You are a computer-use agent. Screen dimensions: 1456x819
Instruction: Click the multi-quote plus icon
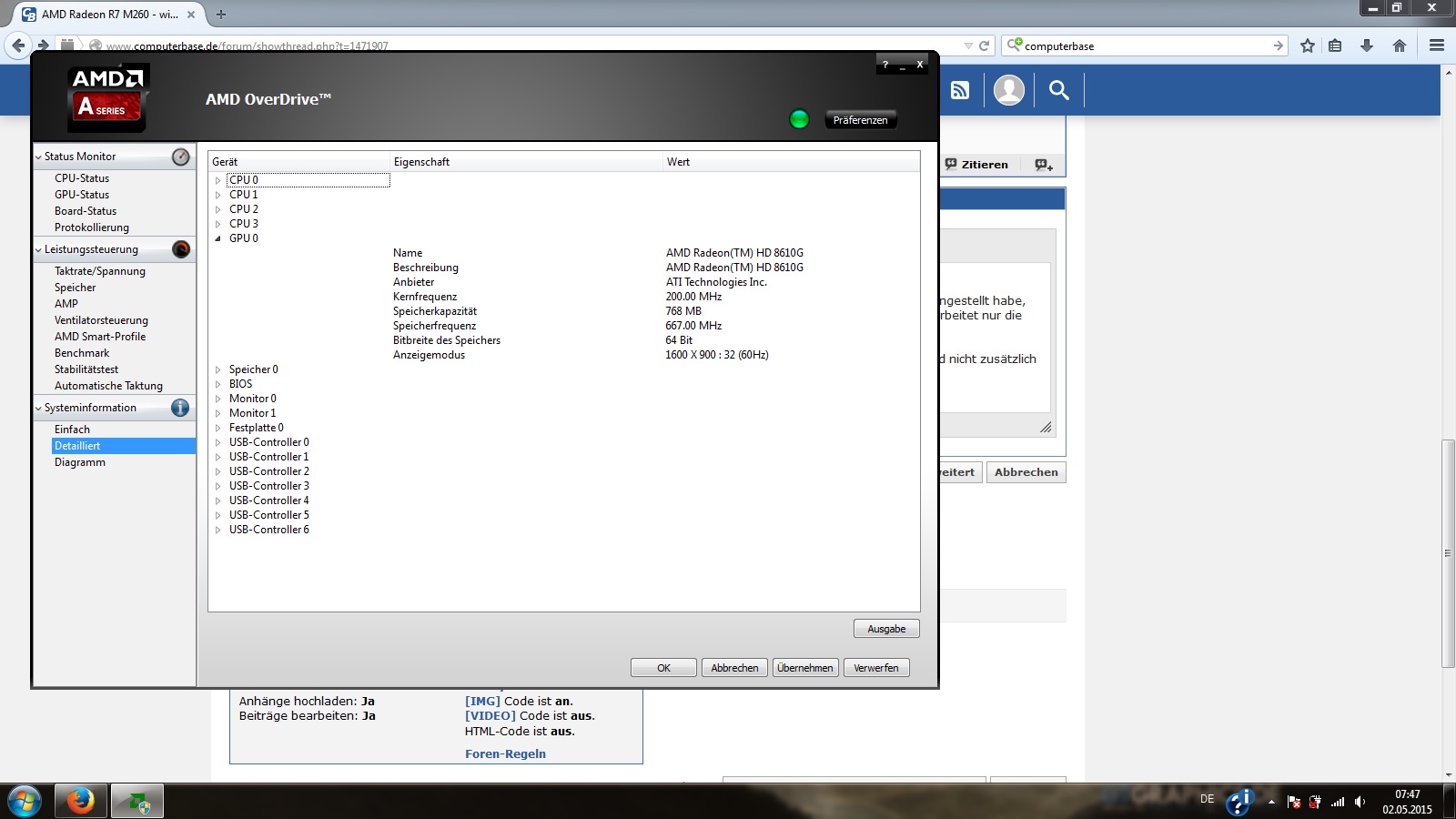(x=1044, y=165)
